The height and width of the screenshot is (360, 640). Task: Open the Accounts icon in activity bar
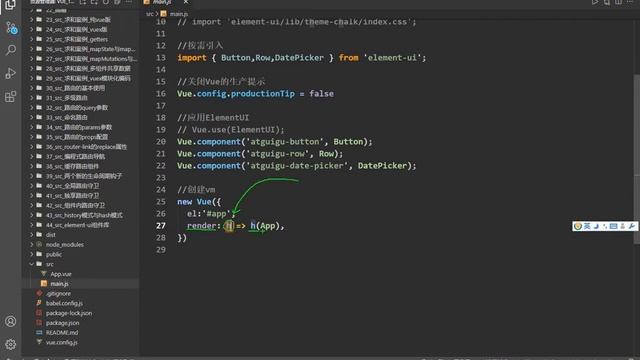point(11,321)
